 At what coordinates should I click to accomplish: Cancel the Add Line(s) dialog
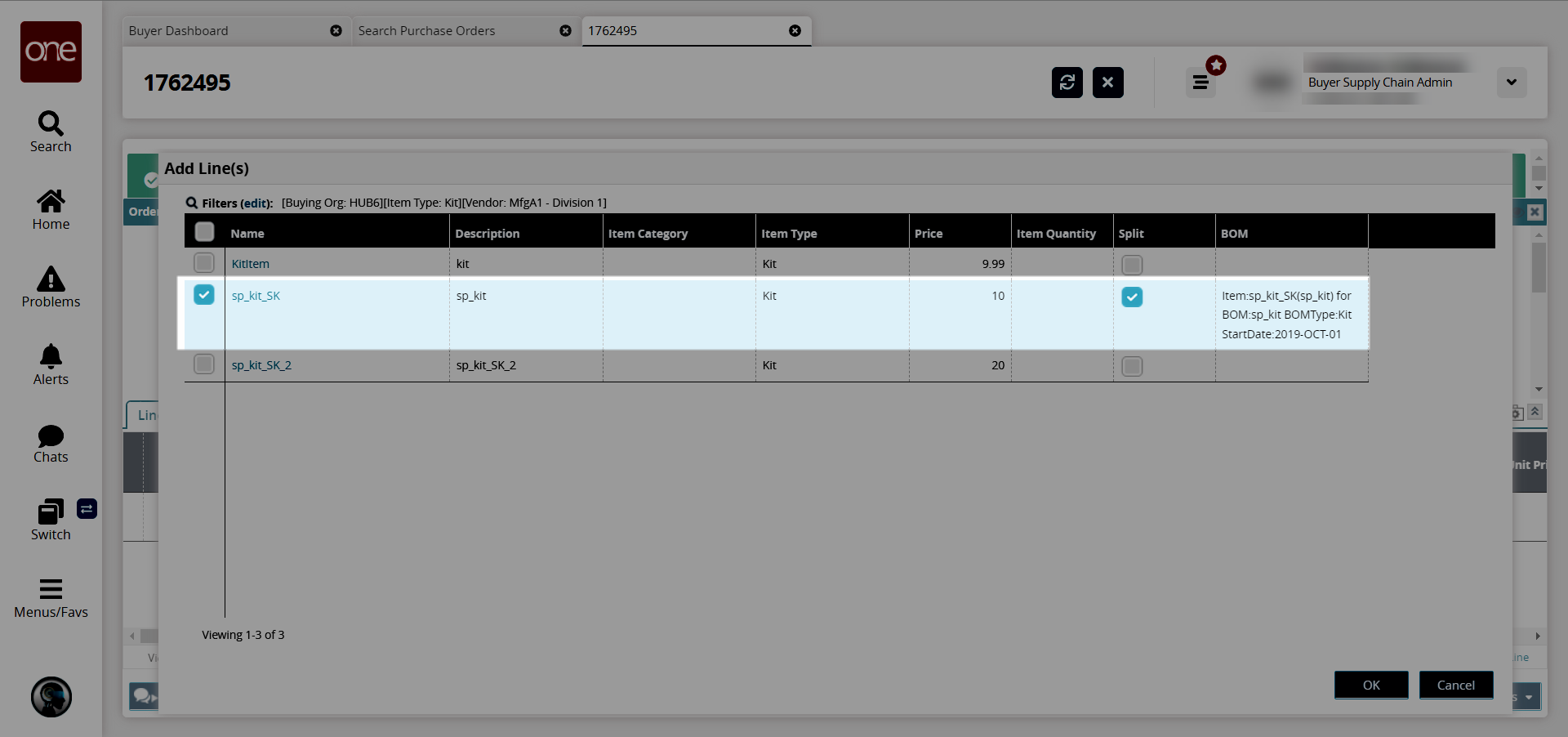coord(1456,685)
